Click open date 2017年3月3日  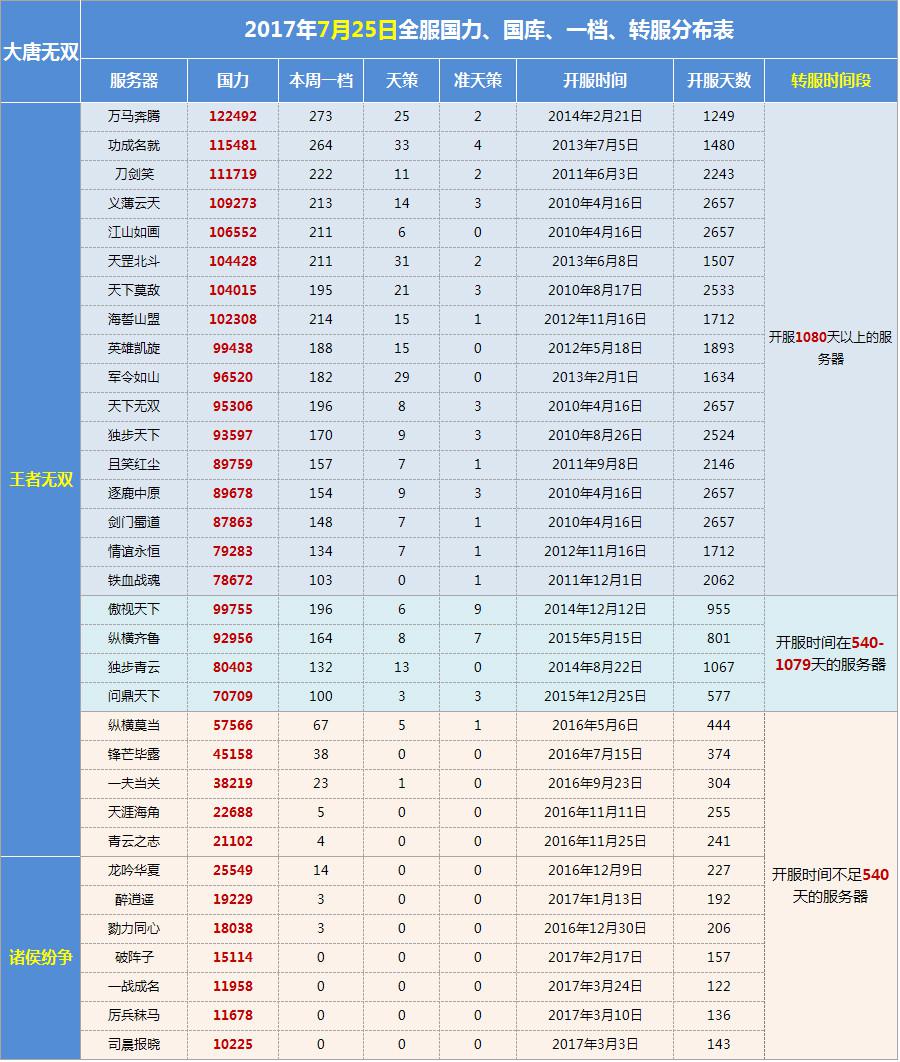point(595,1044)
